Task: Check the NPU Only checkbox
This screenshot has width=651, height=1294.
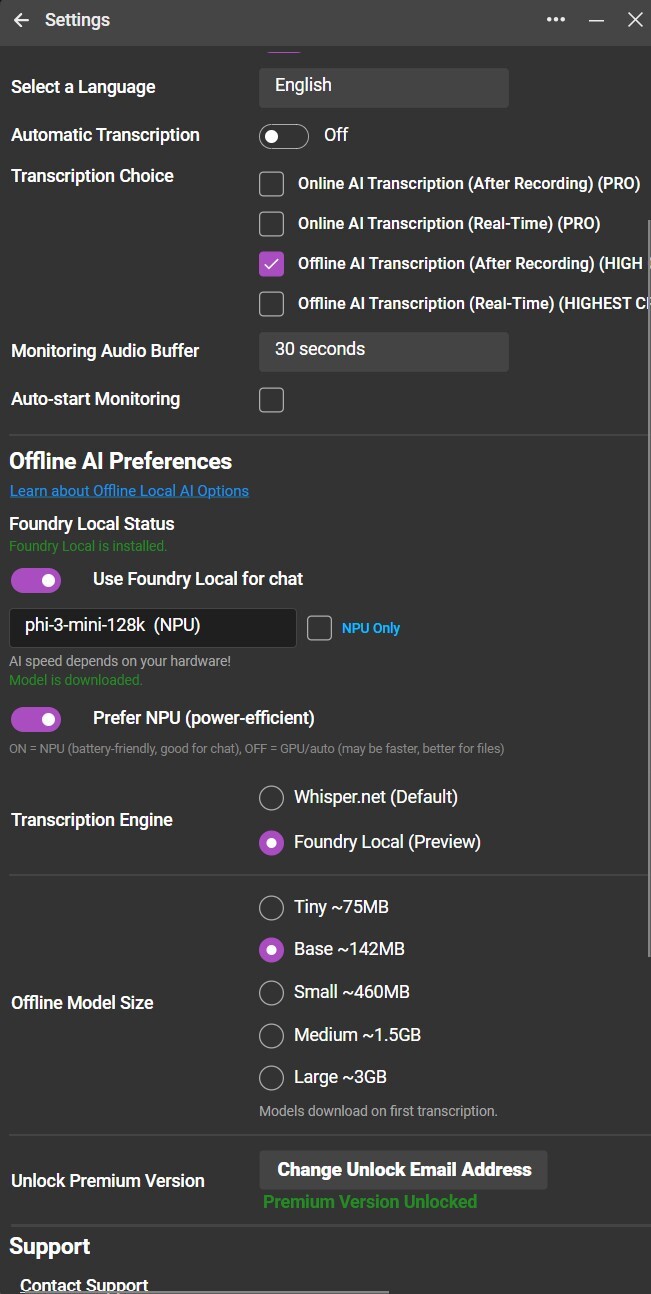Action: [x=319, y=628]
